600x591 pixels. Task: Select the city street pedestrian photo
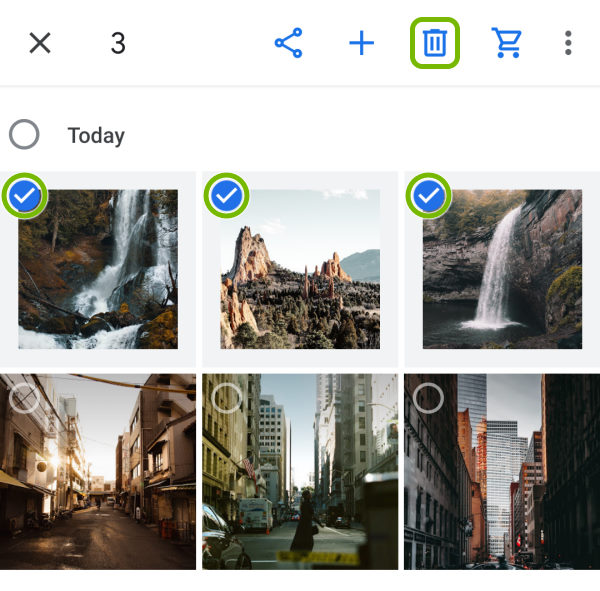tap(227, 398)
